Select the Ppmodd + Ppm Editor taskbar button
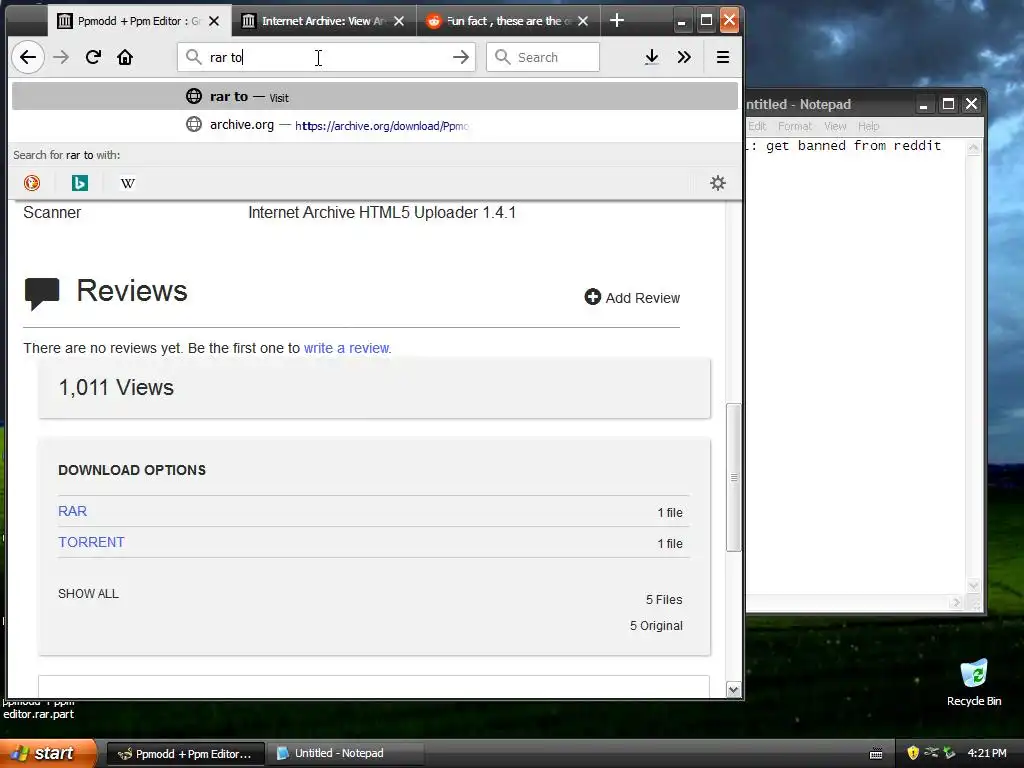Screen dimensions: 1024x768 [x=185, y=754]
